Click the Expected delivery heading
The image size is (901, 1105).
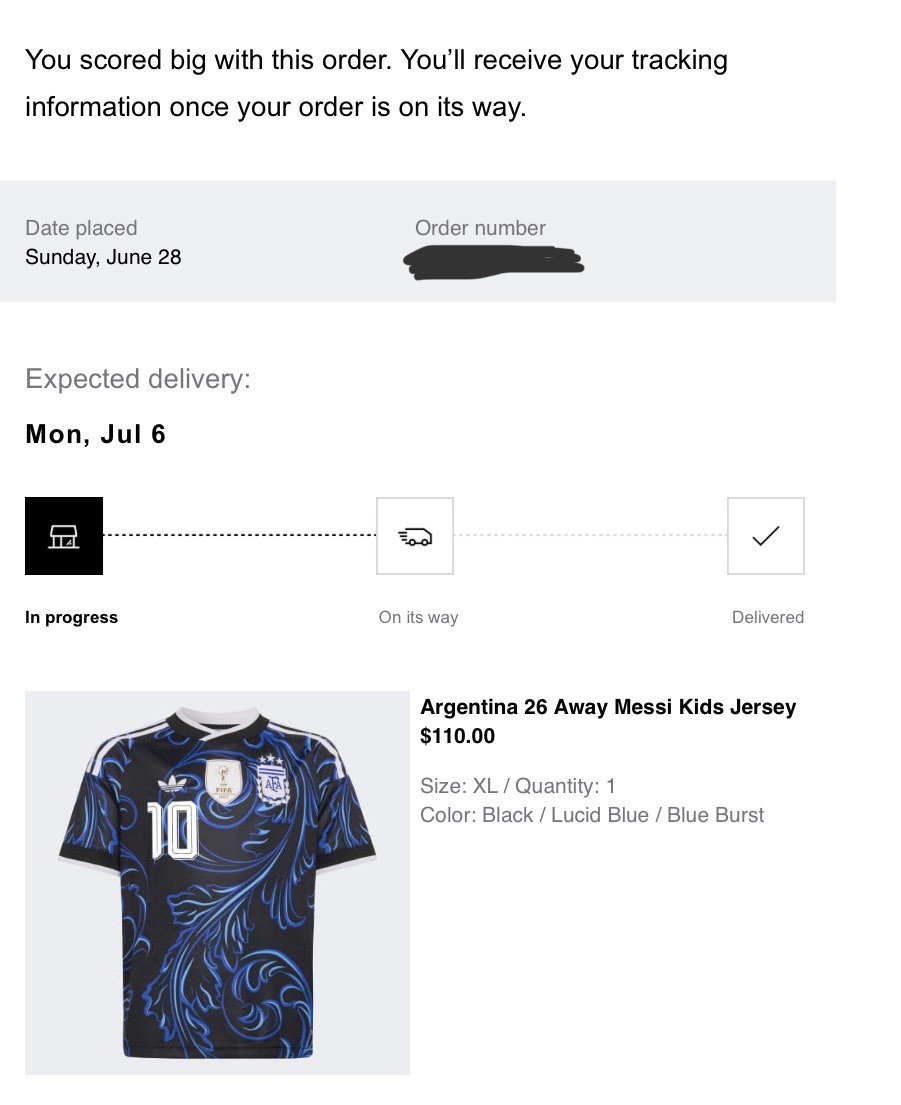(138, 379)
